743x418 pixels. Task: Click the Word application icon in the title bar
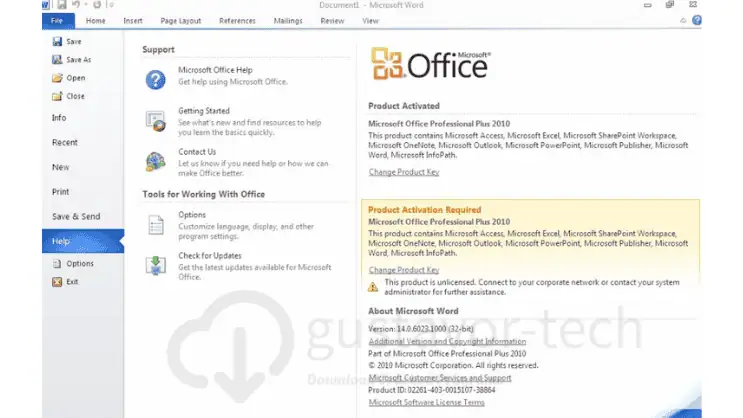pos(45,5)
